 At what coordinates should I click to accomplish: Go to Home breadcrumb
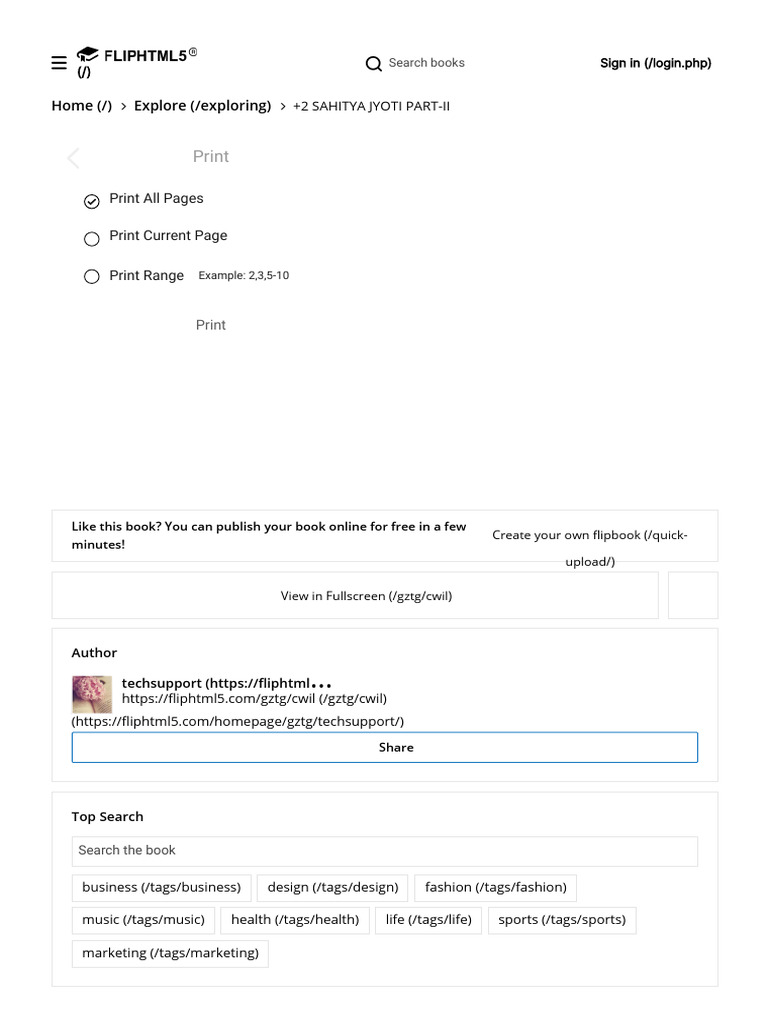pos(82,106)
